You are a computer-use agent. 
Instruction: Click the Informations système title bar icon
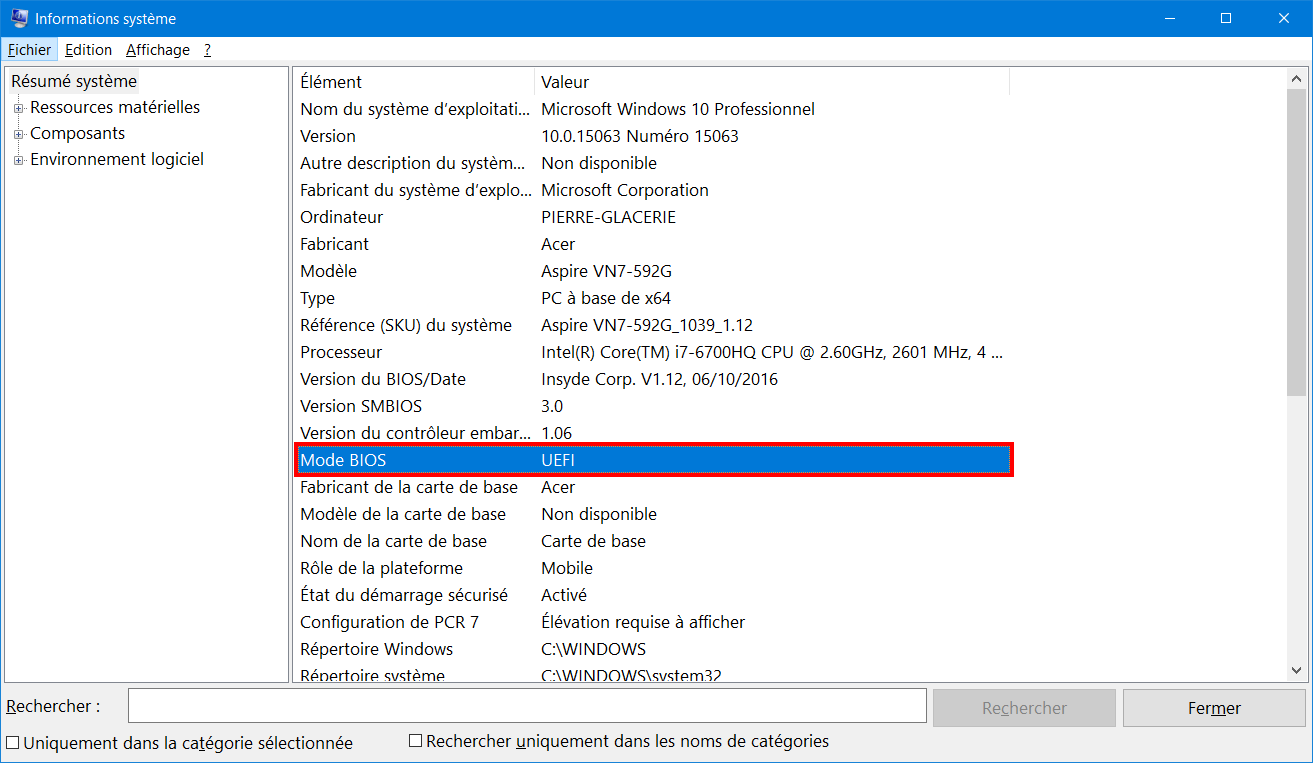click(19, 18)
